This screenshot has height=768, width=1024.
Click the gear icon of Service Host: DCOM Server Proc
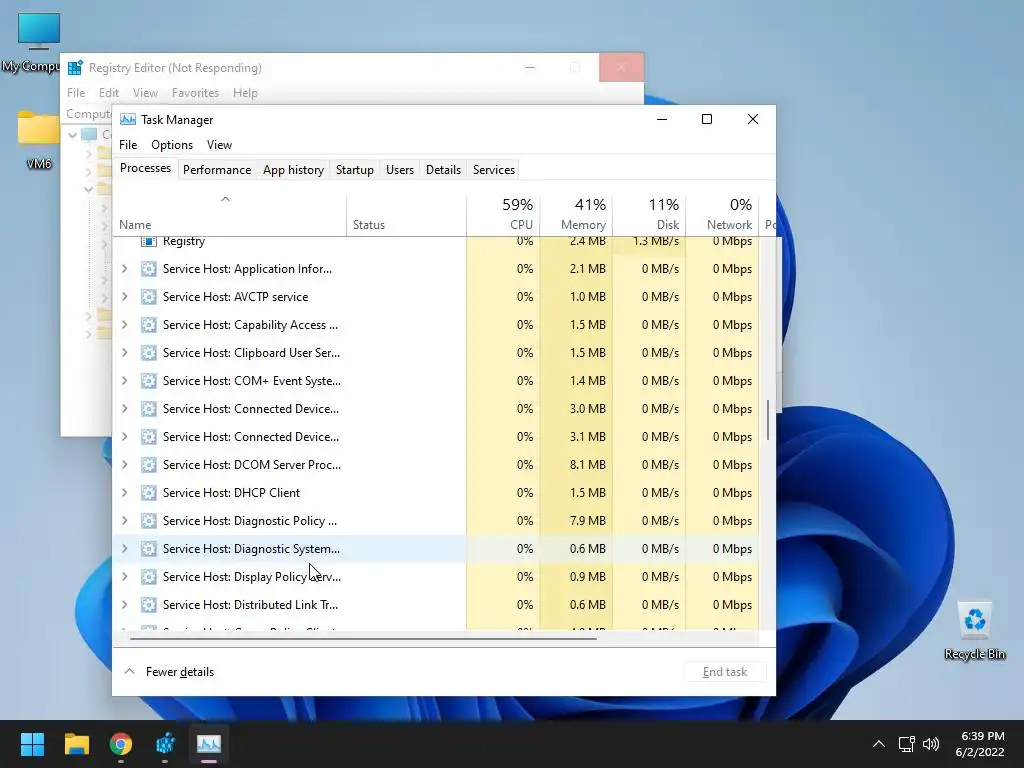pyautogui.click(x=149, y=465)
